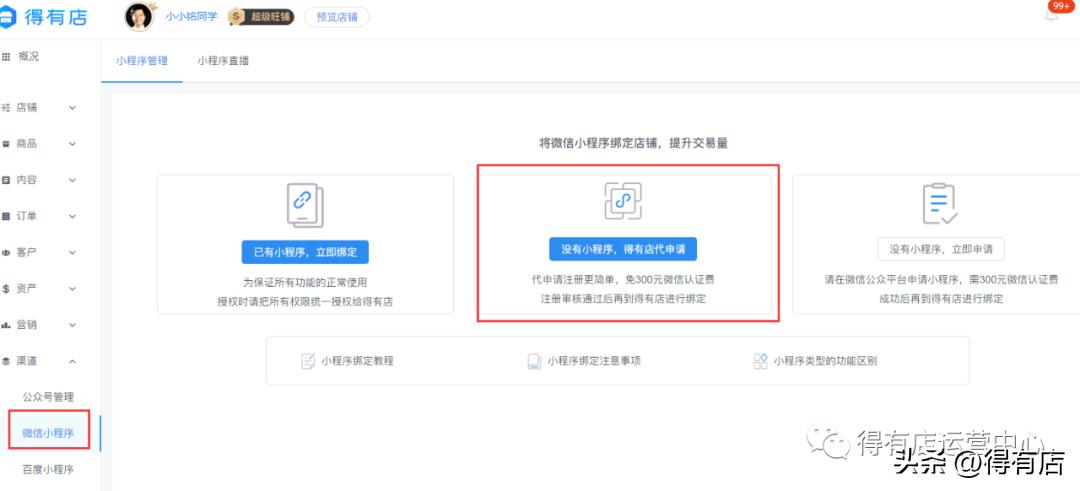Click text 请在微信公众平台申请小程序，需300元微信认证费
Image resolution: width=1080 pixels, height=491 pixels.
click(x=941, y=280)
